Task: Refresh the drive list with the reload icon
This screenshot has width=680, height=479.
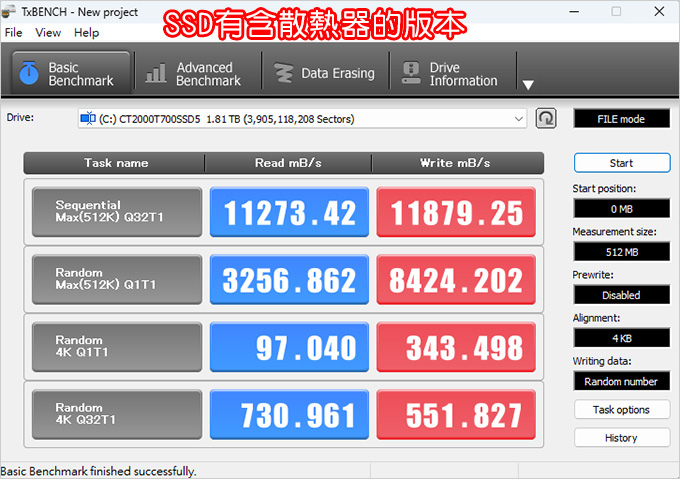Action: click(546, 118)
